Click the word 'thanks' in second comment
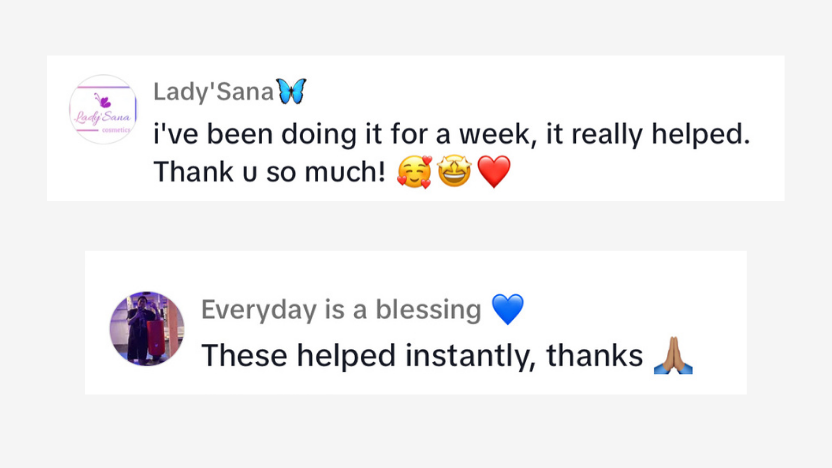Image resolution: width=832 pixels, height=468 pixels. 595,356
